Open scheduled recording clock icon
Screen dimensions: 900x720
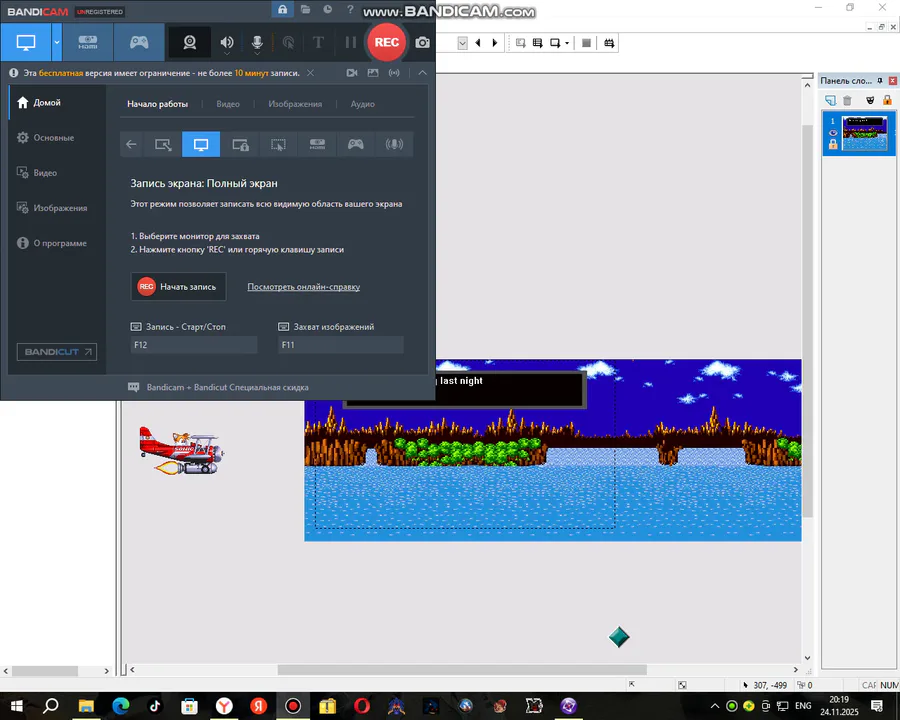click(x=327, y=10)
